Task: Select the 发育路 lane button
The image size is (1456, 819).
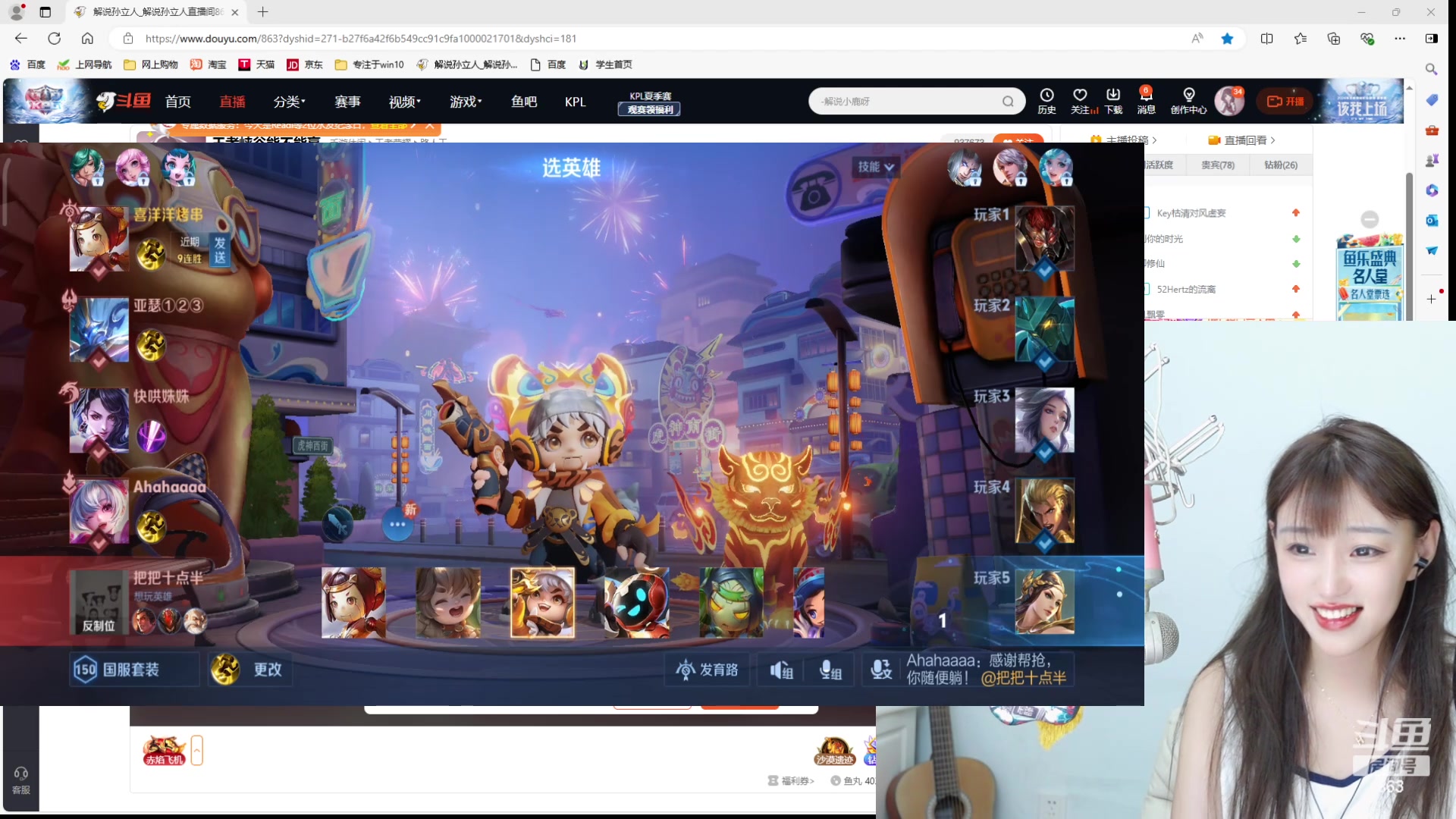Action: coord(707,670)
